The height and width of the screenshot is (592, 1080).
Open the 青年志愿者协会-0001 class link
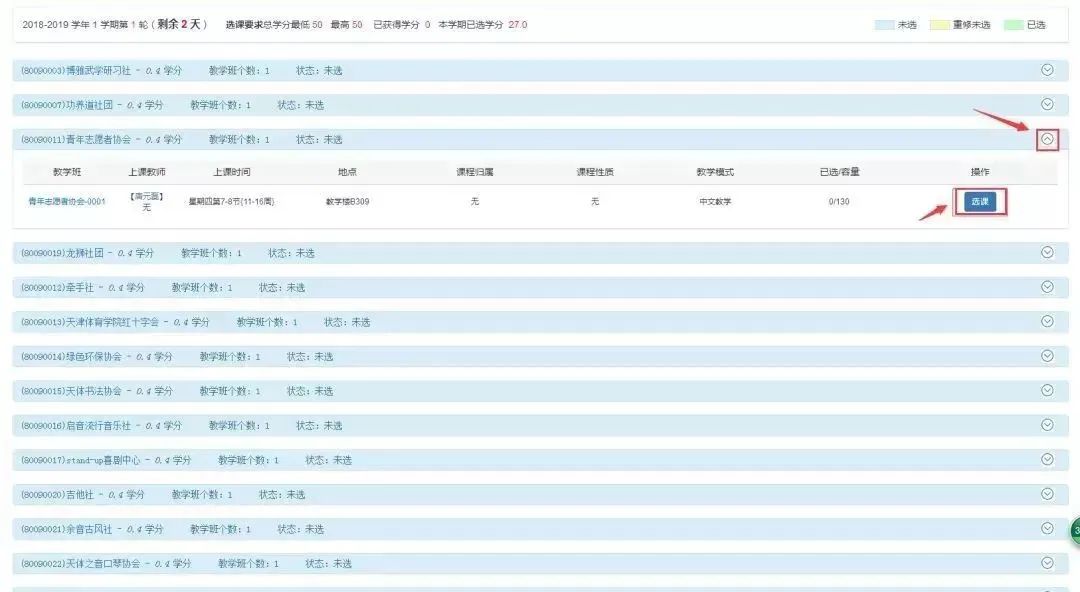click(x=67, y=202)
